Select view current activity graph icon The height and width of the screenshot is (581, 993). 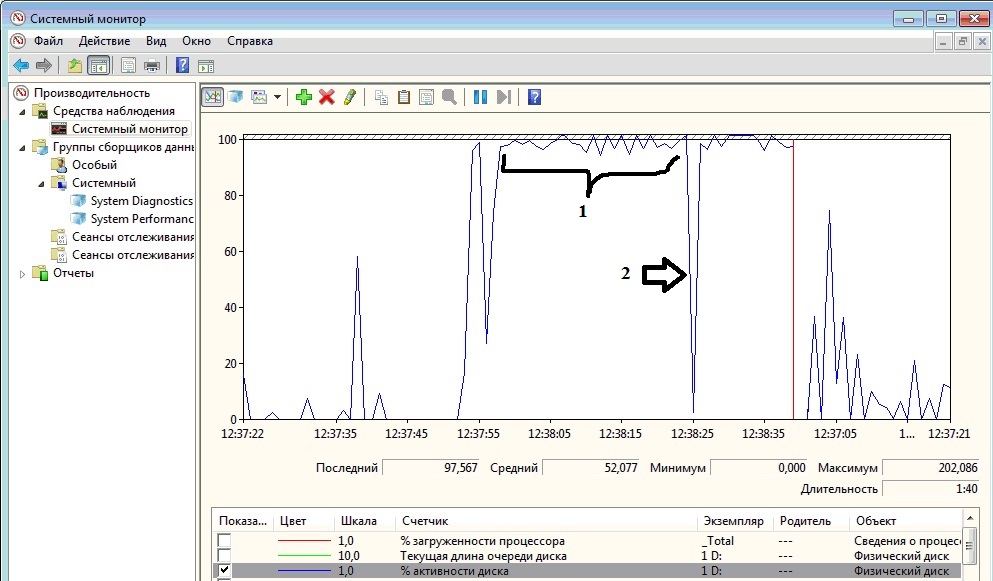[x=213, y=97]
